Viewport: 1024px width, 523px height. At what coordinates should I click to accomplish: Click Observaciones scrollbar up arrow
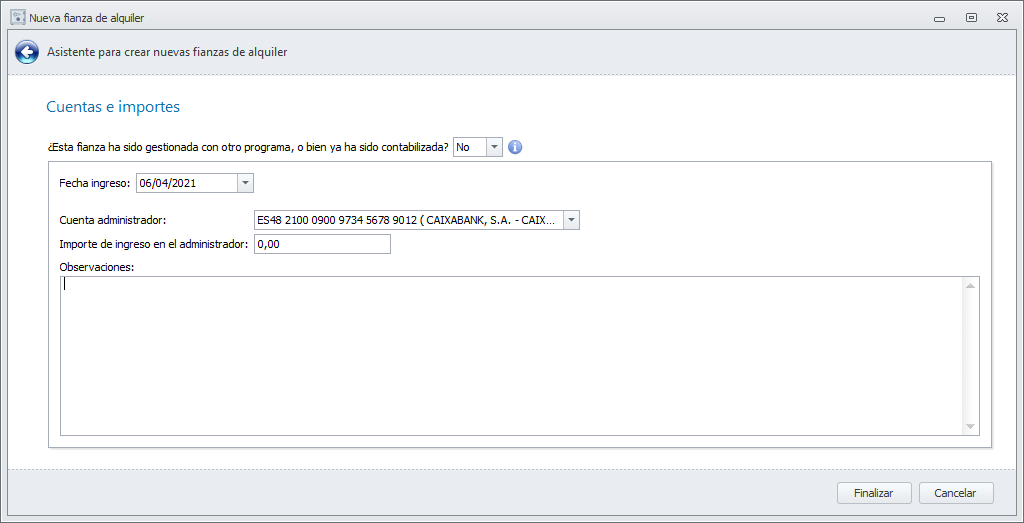click(970, 285)
